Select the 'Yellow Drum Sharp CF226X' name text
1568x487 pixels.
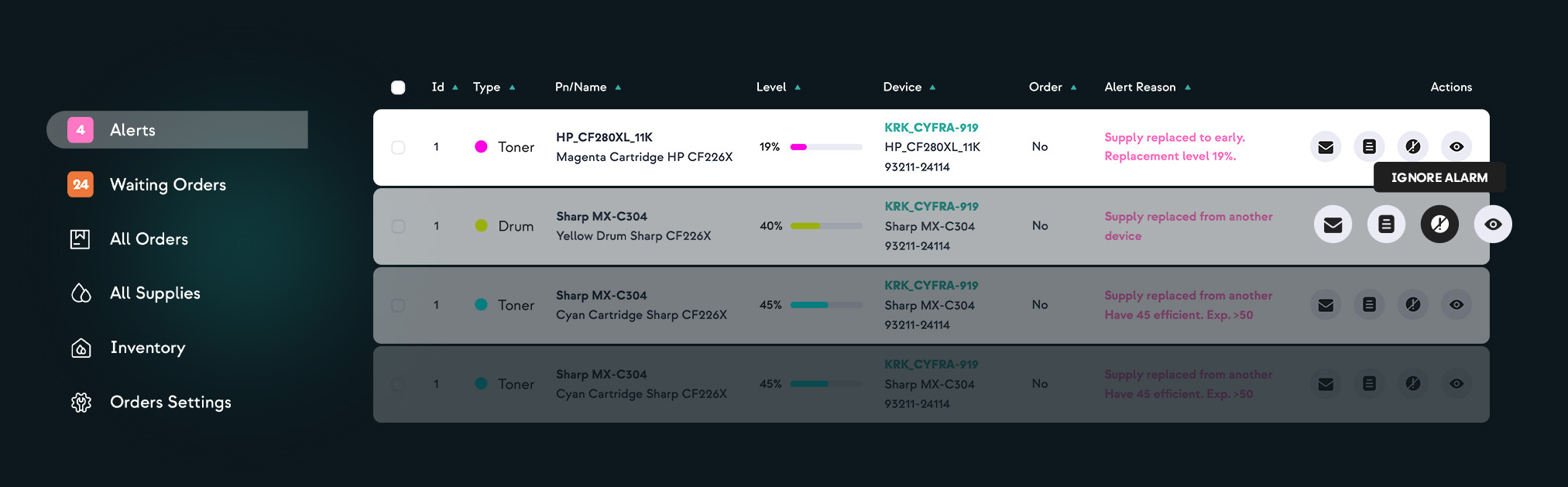633,236
